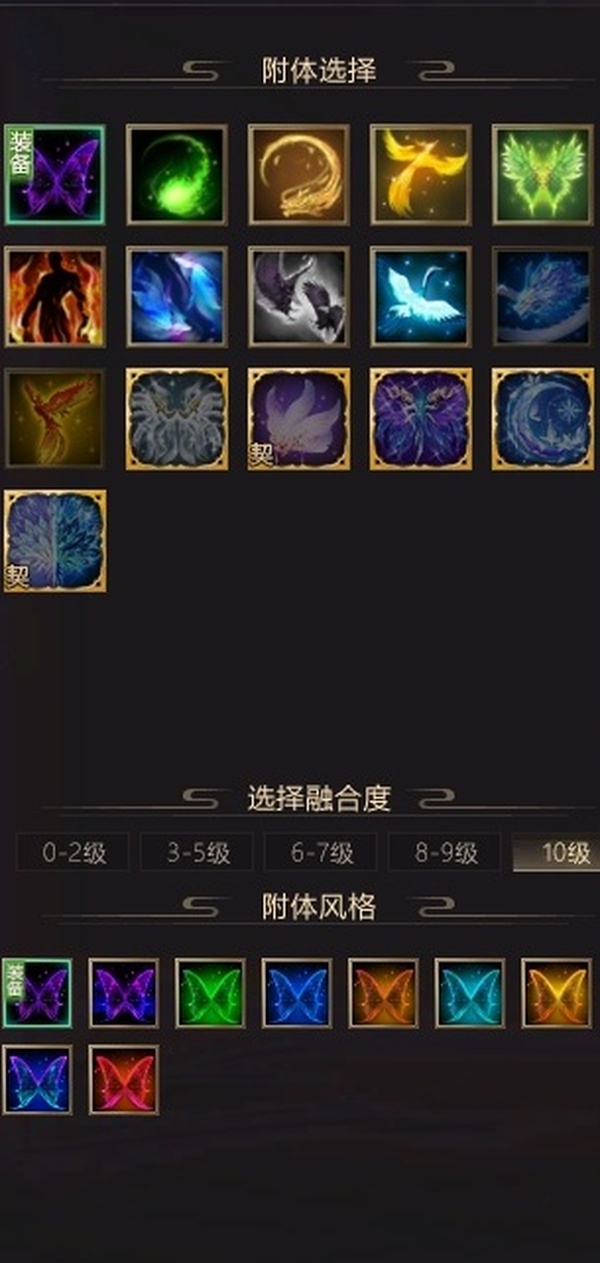Image resolution: width=600 pixels, height=1263 pixels.
Task: Pick the cyan butterfly style swatch
Action: point(470,993)
